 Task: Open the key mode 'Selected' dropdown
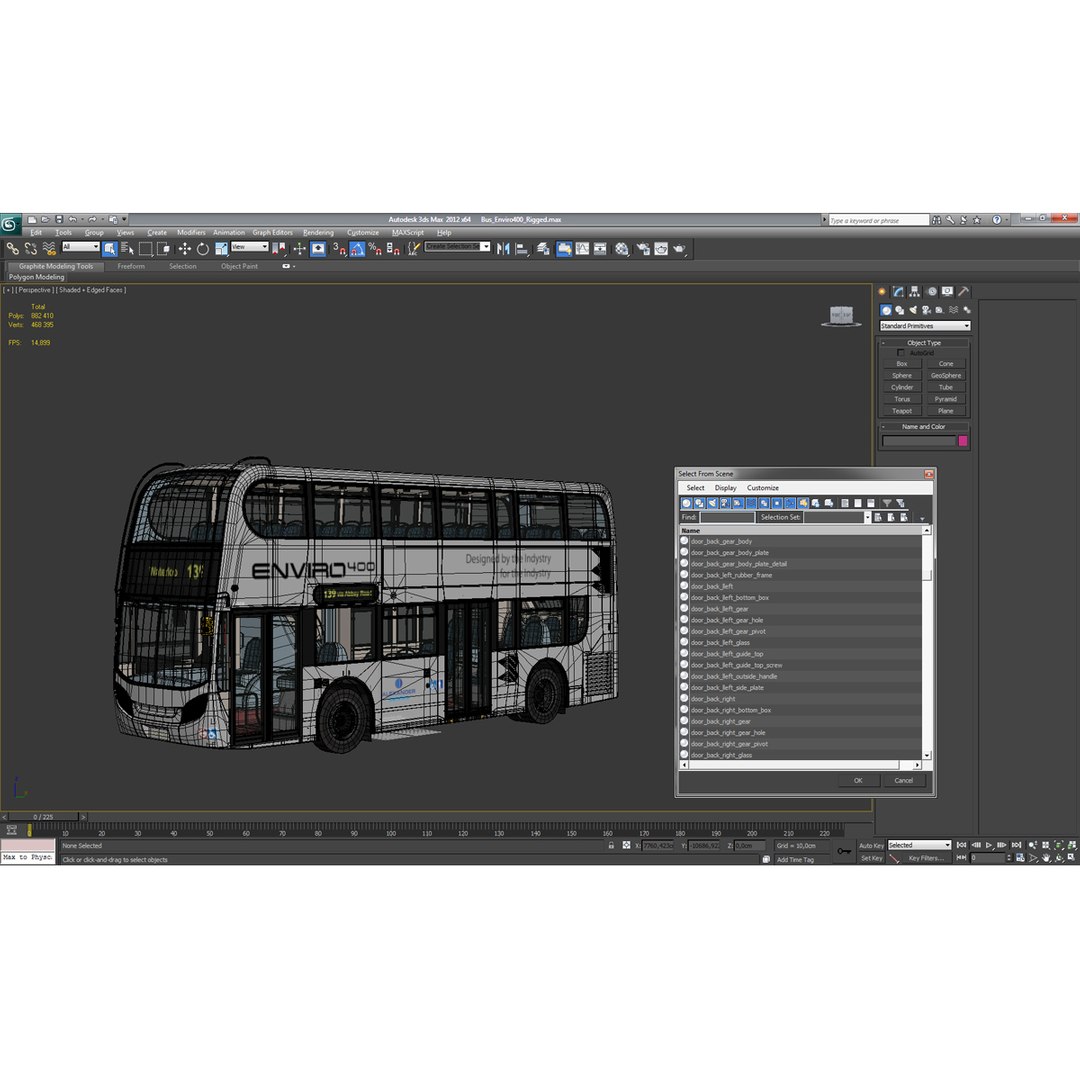(x=919, y=845)
